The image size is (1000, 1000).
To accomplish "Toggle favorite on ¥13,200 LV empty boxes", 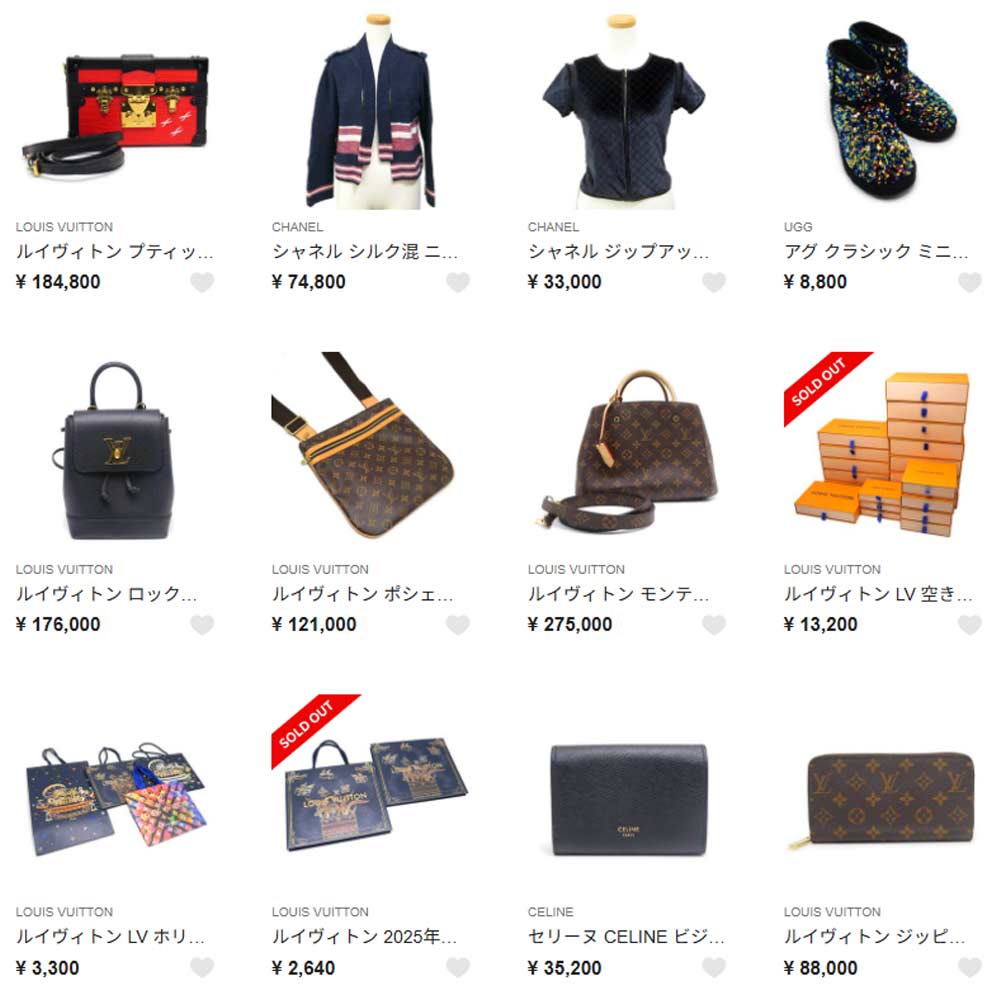I will coord(970,624).
